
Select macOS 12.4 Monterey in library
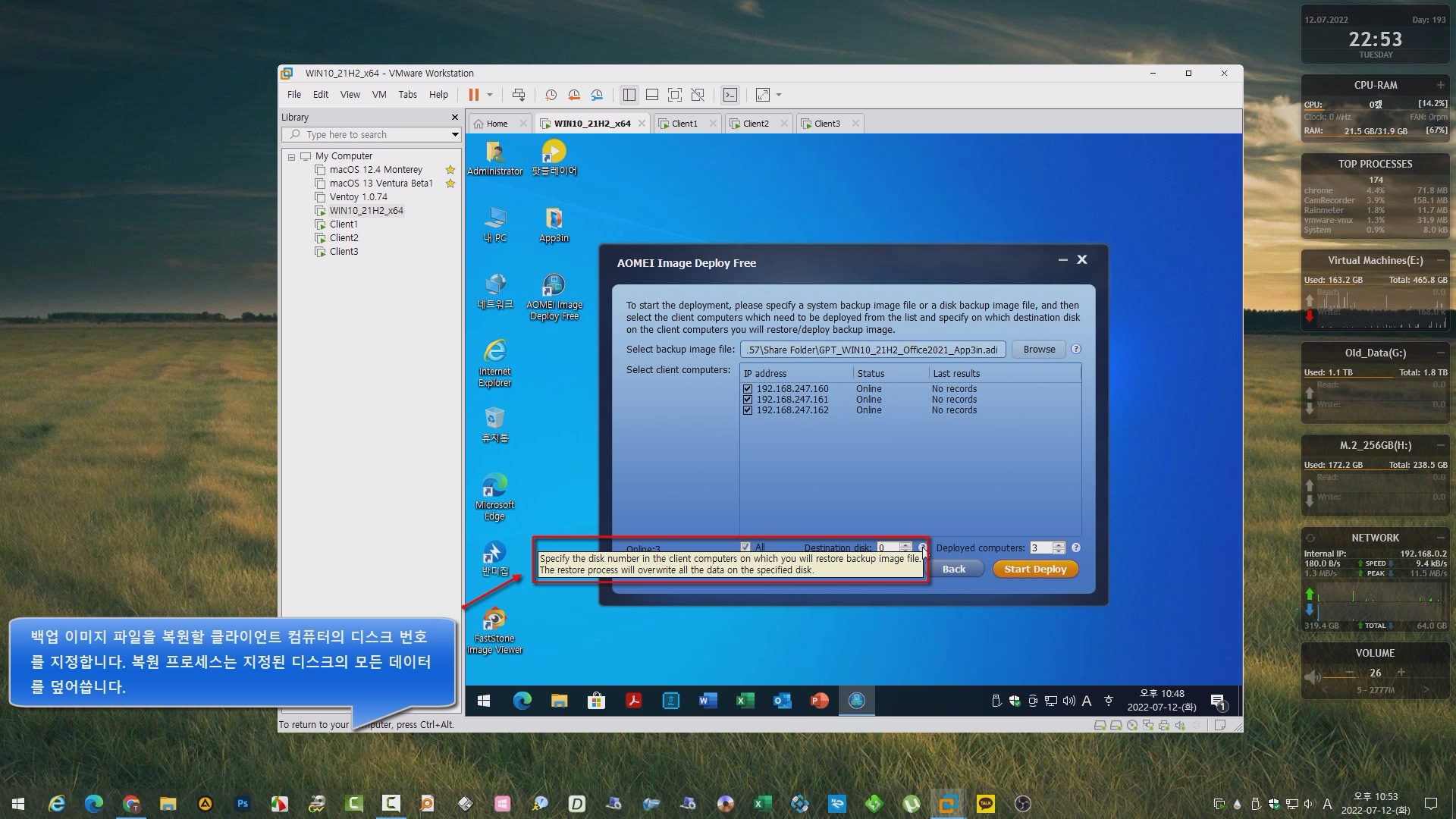coord(375,170)
